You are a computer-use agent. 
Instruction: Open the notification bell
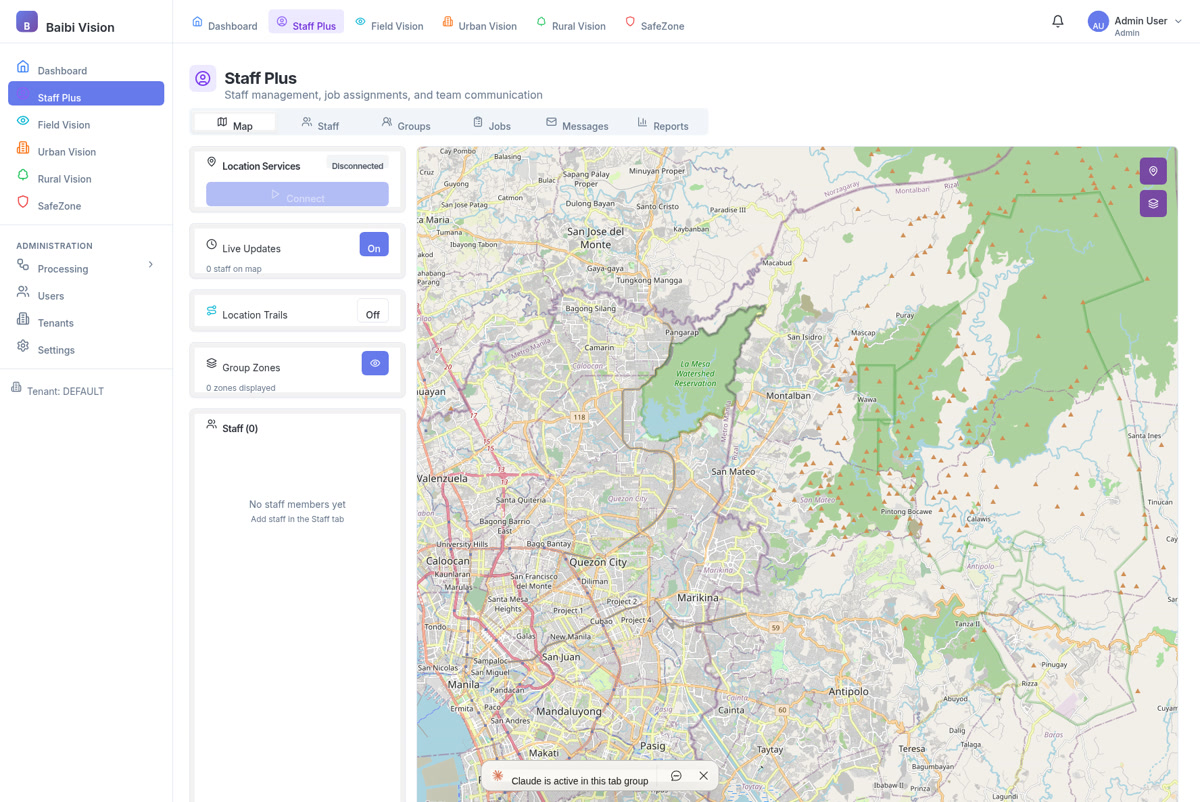1057,20
